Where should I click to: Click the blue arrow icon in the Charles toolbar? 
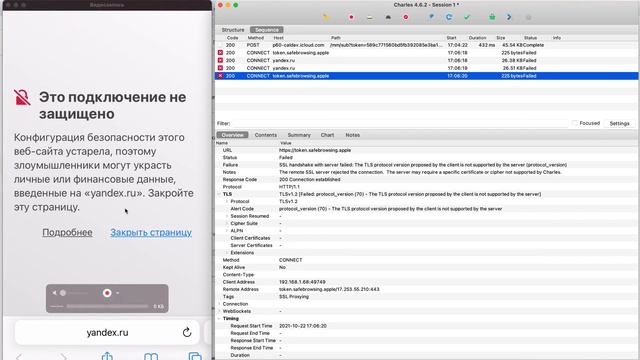click(x=509, y=17)
